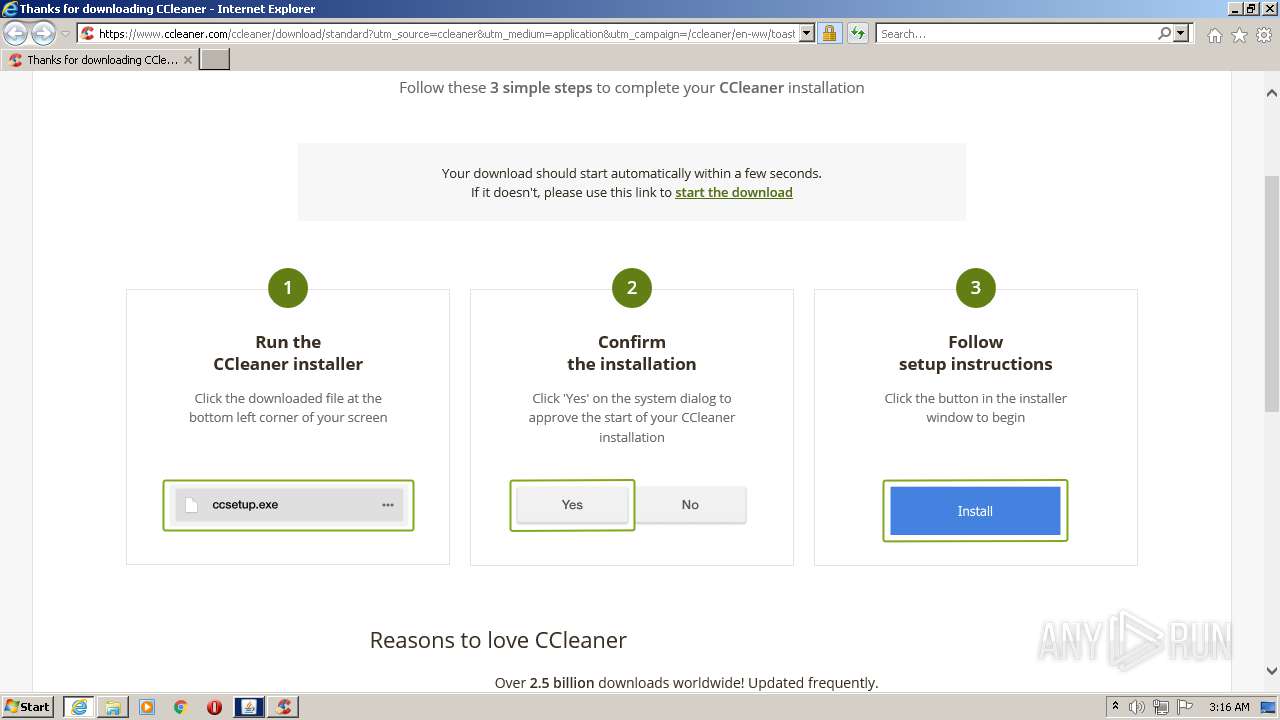The height and width of the screenshot is (720, 1280).
Task: Click the green Refresh page icon
Action: (858, 34)
